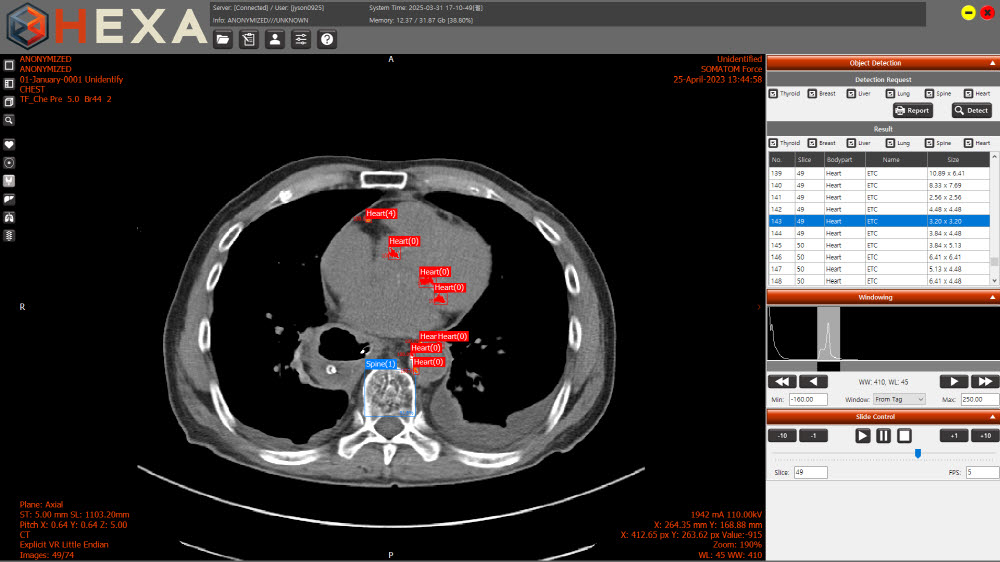Select the 3D cube view icon
The height and width of the screenshot is (562, 1000).
coord(9,101)
